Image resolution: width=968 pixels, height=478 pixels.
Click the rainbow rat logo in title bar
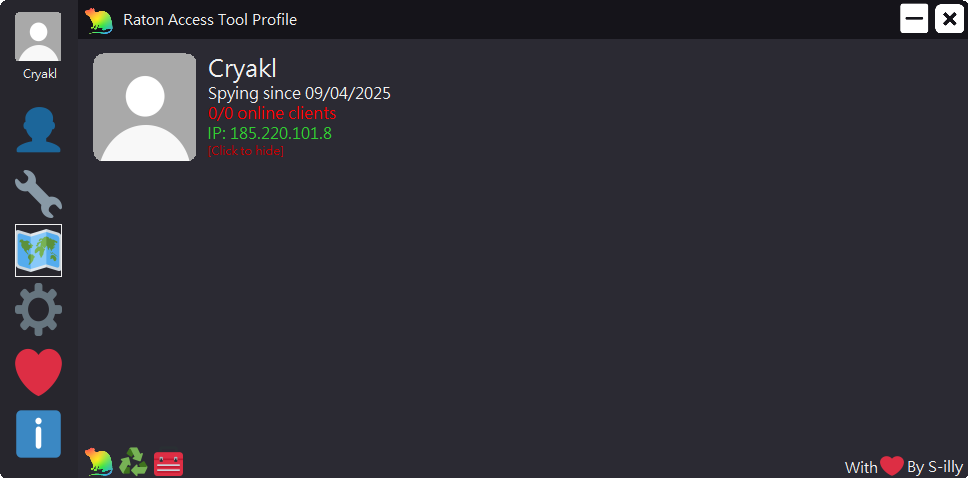click(98, 19)
